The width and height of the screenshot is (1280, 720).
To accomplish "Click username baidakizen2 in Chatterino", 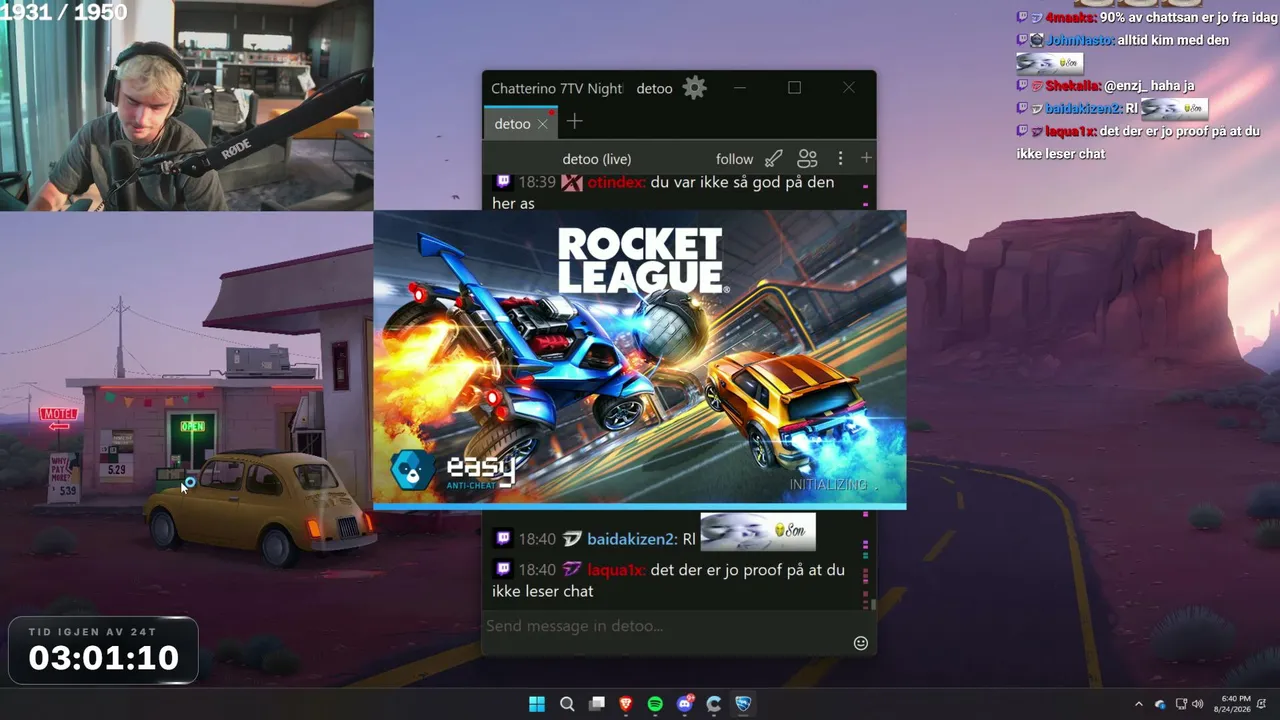I will [631, 539].
